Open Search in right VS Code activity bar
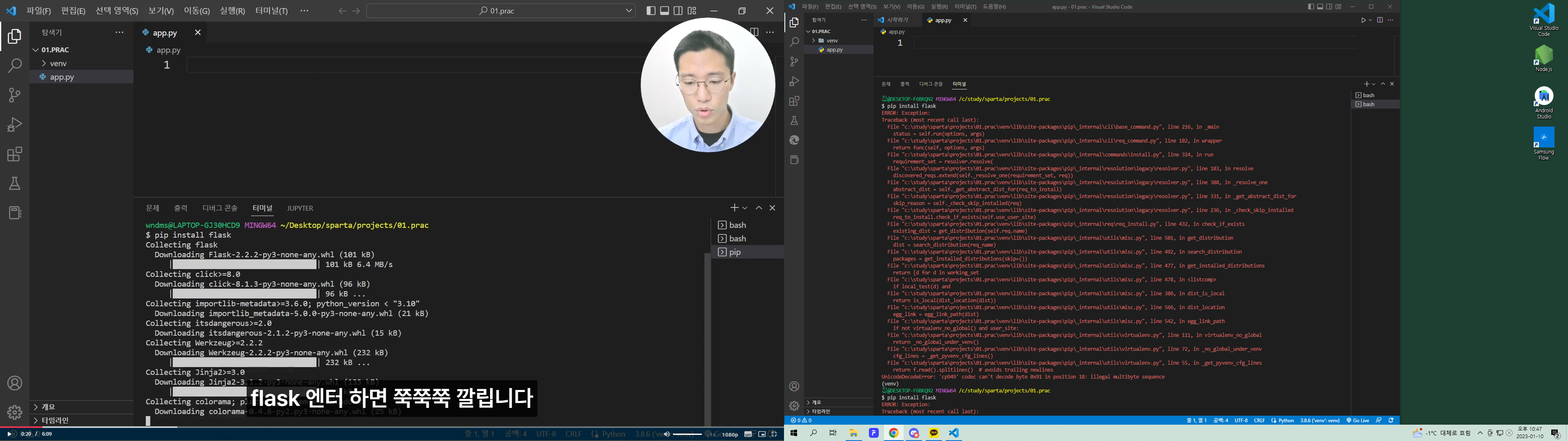The height and width of the screenshot is (441, 1568). [794, 42]
